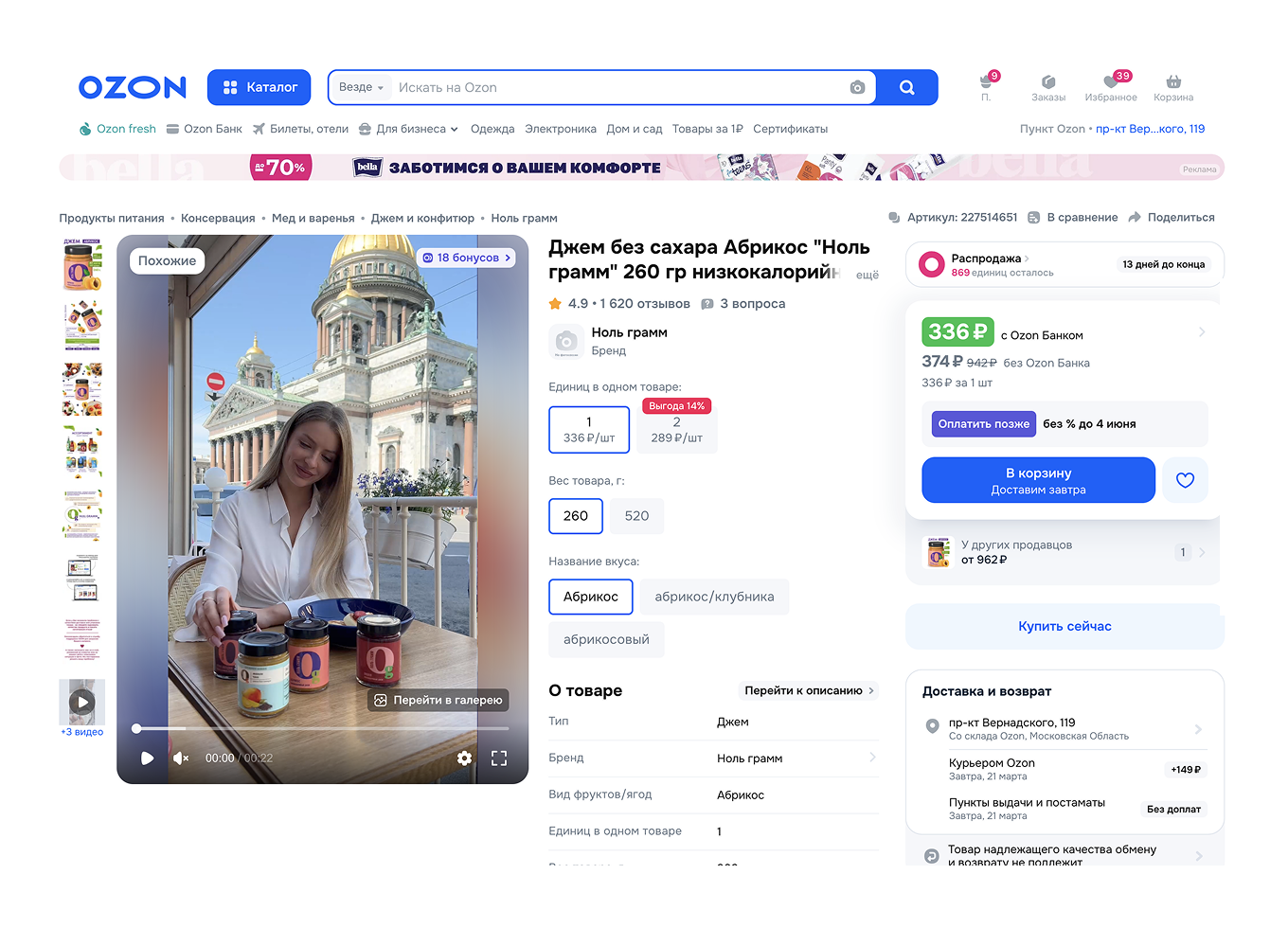Open the profile icon with 9 notifications
Screen dimensions: 1288x928
click(x=986, y=85)
